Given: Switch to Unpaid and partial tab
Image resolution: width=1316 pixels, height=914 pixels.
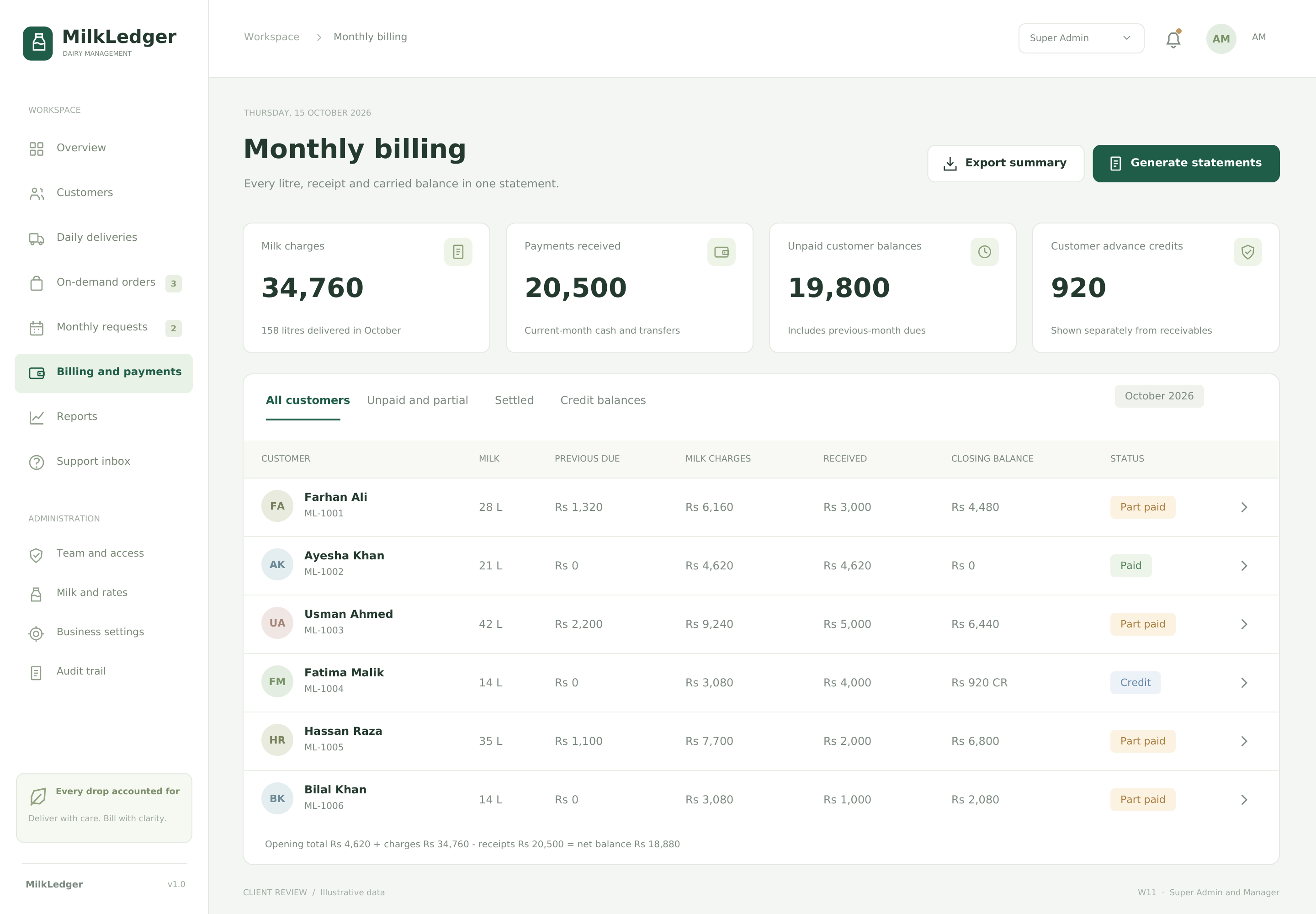Looking at the screenshot, I should click(418, 400).
